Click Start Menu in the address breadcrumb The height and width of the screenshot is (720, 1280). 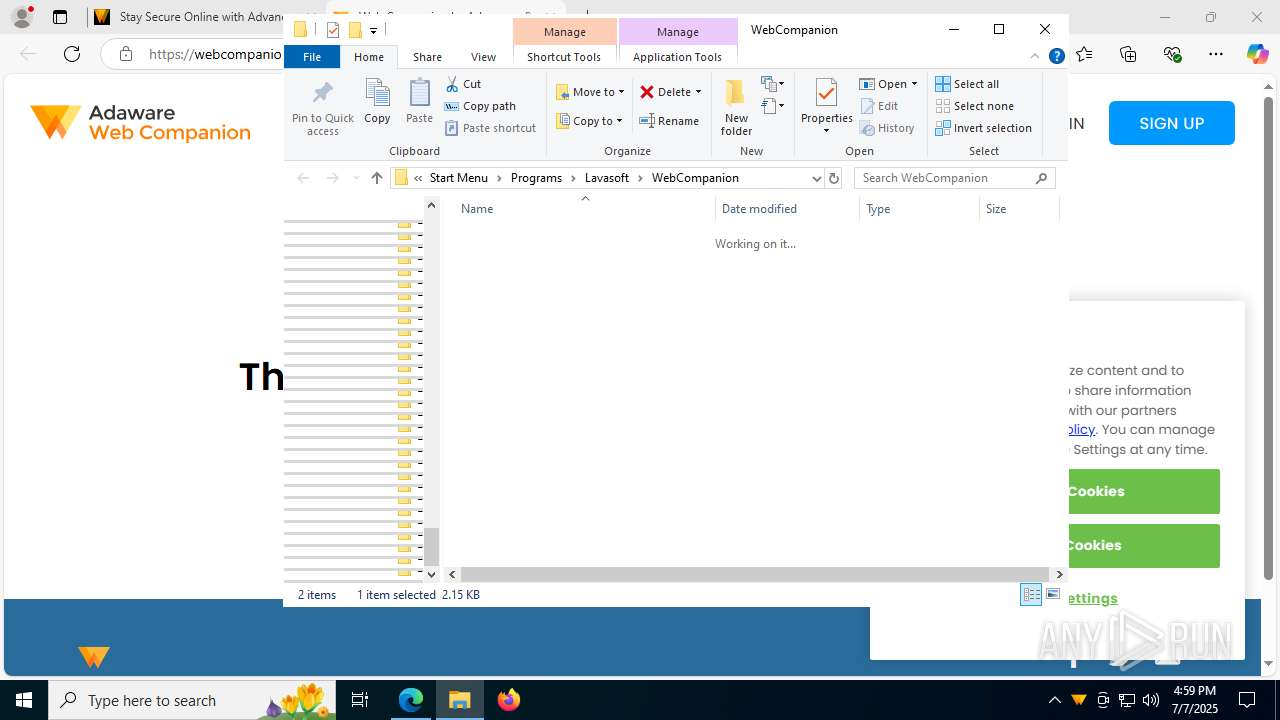click(x=459, y=178)
